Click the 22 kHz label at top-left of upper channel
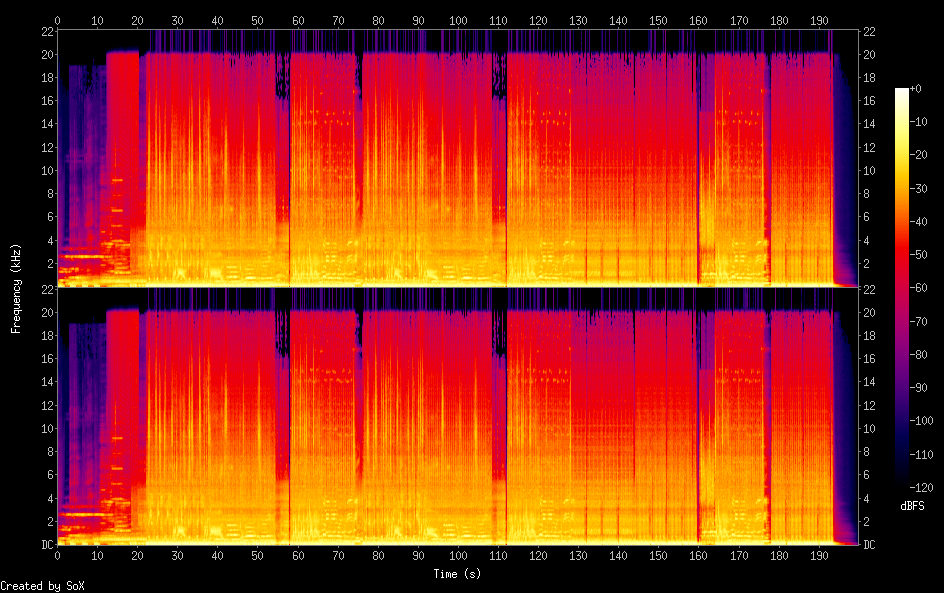 45,31
